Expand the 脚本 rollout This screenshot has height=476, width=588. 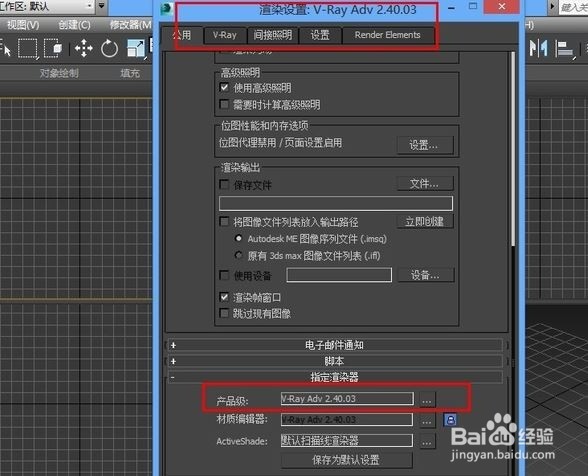coord(334,361)
